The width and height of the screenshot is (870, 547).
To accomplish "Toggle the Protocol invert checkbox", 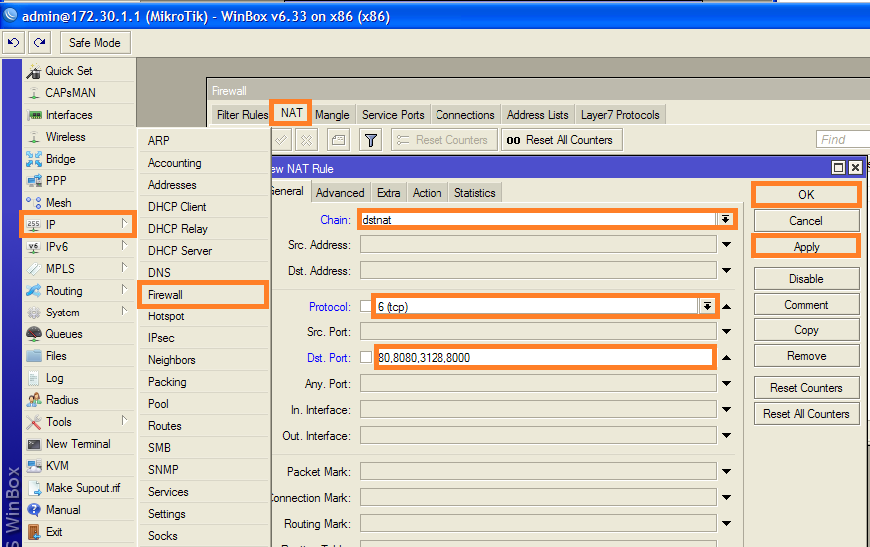I will click(x=366, y=306).
